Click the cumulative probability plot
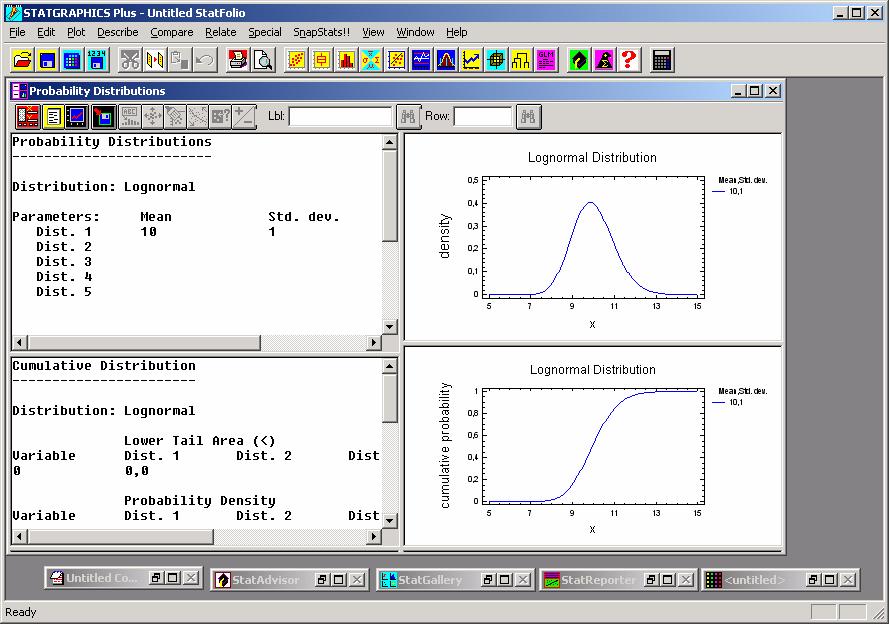This screenshot has height=624, width=889. point(592,446)
